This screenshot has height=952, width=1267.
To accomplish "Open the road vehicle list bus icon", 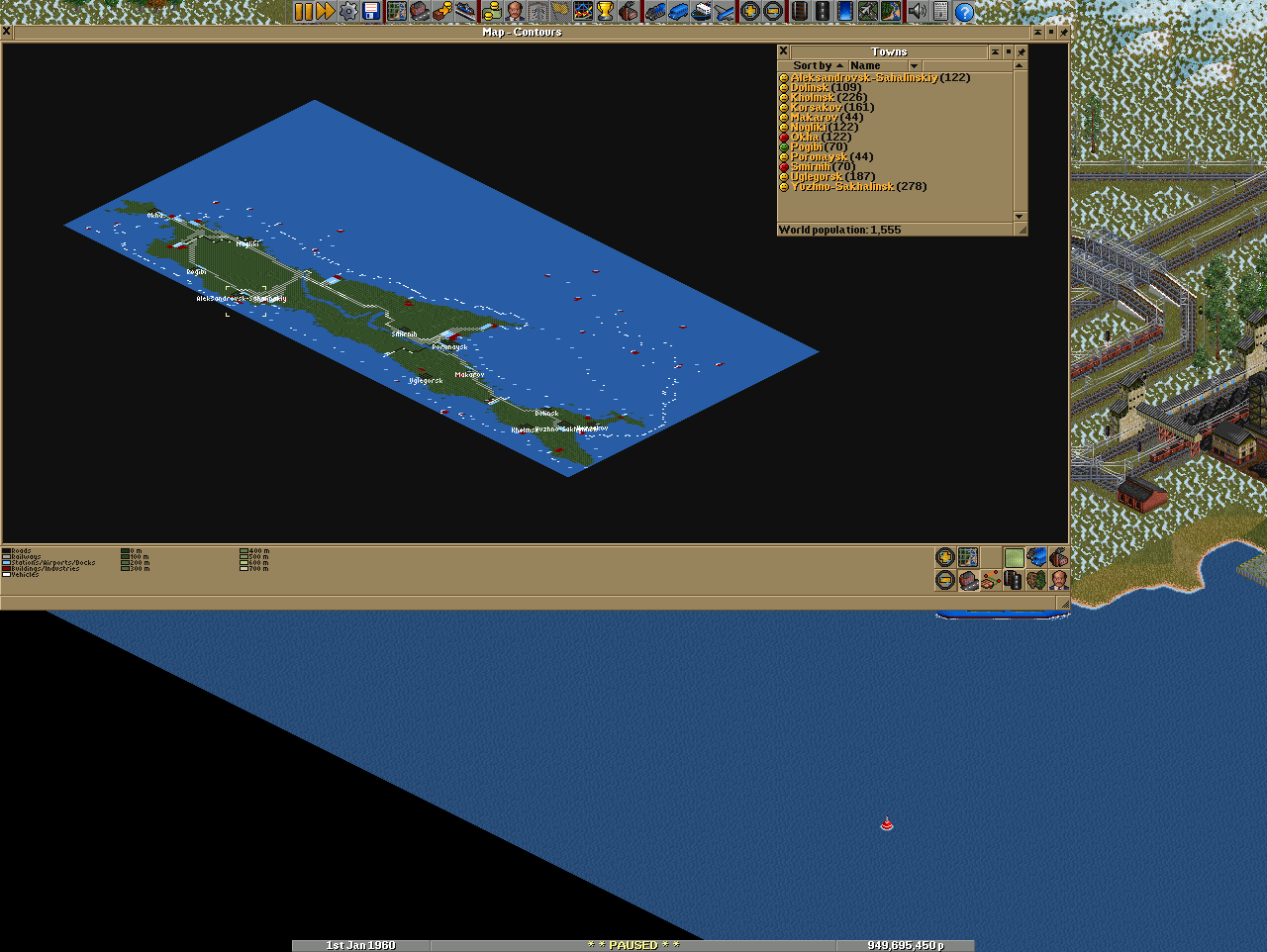I will pos(680,12).
